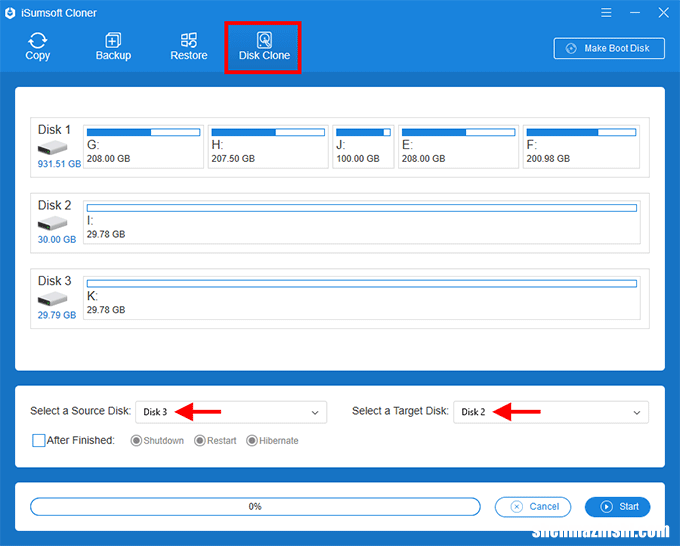
Task: Select partition F: 200.98 GB
Action: click(x=581, y=147)
